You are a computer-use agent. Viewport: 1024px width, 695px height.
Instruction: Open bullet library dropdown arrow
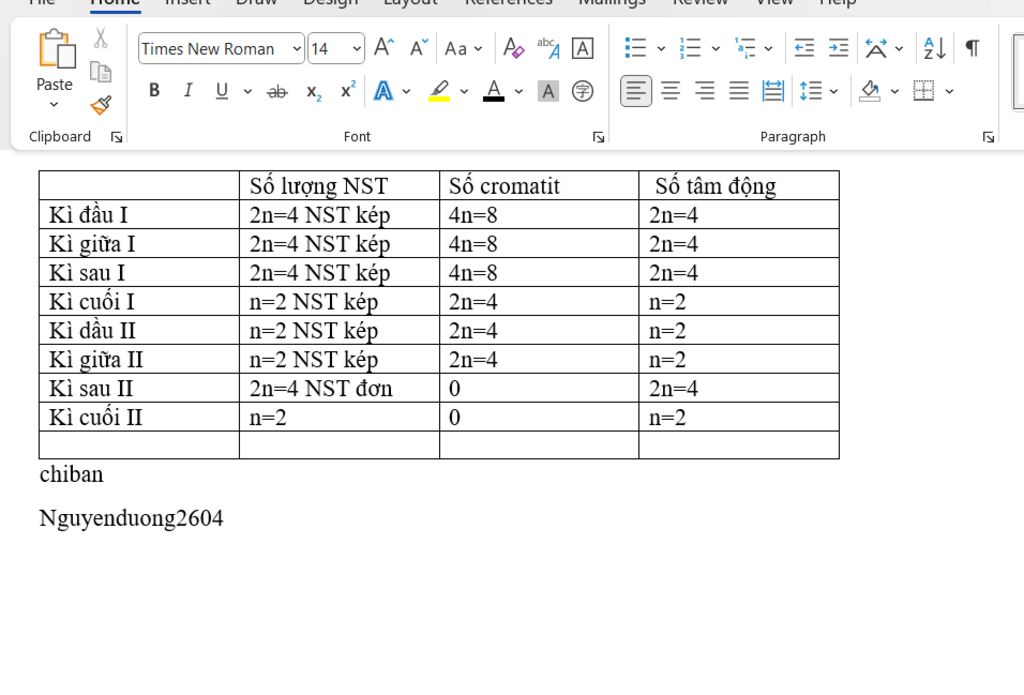click(661, 48)
